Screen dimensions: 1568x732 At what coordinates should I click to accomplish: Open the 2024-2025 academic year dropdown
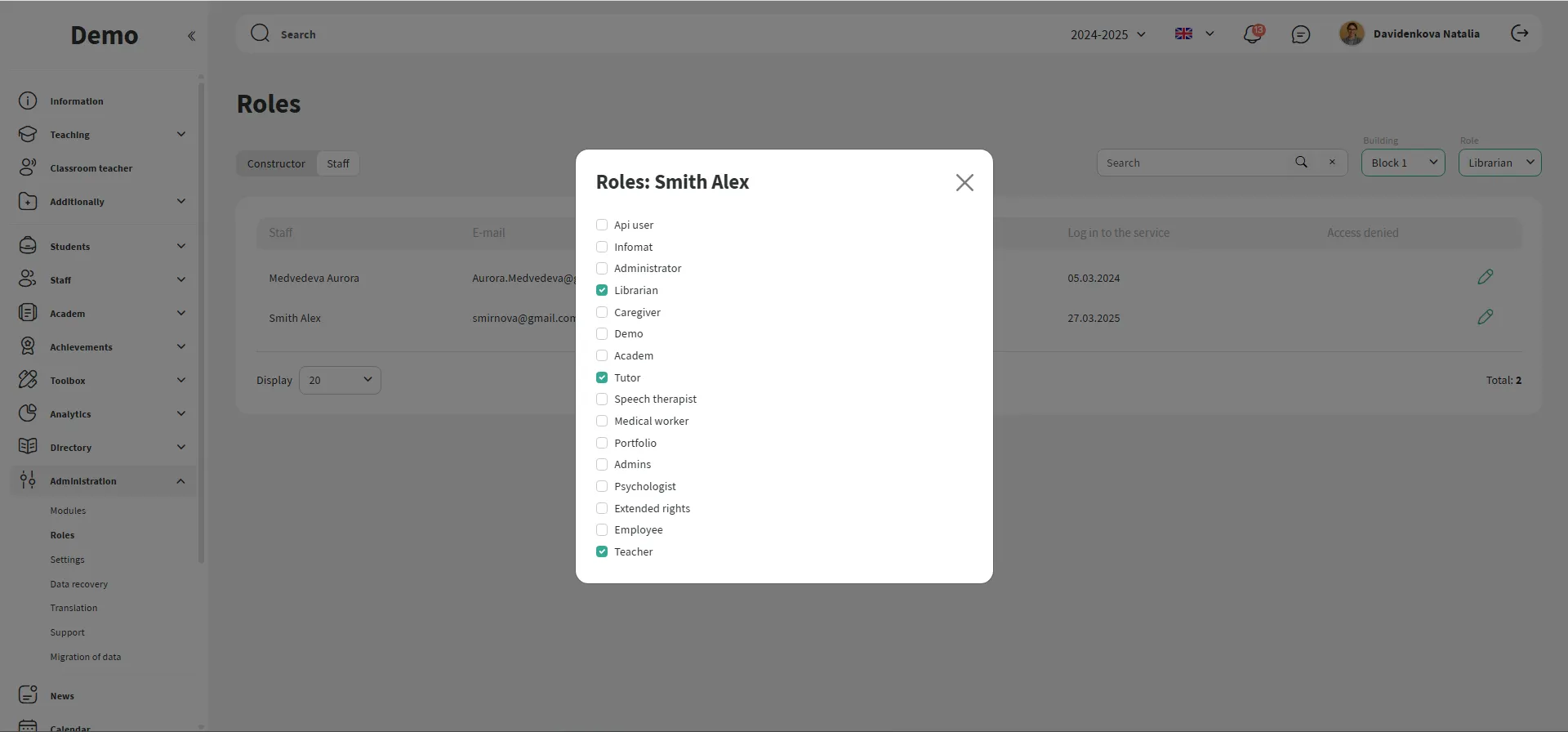[x=1108, y=34]
